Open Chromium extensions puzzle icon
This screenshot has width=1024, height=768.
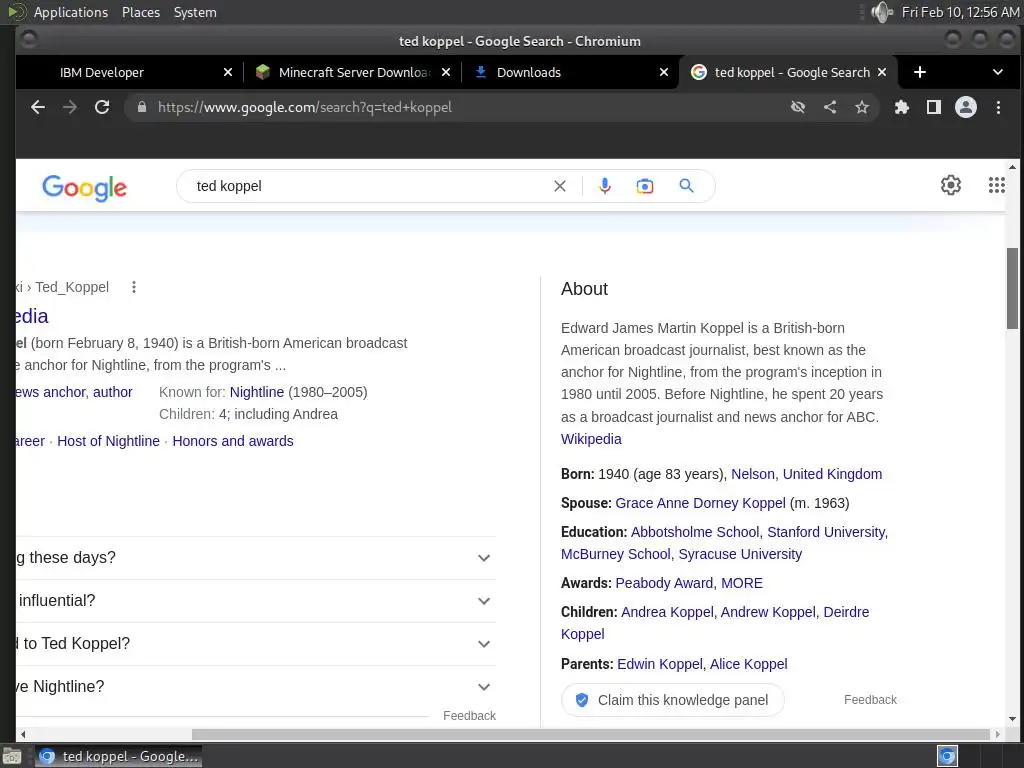point(902,107)
